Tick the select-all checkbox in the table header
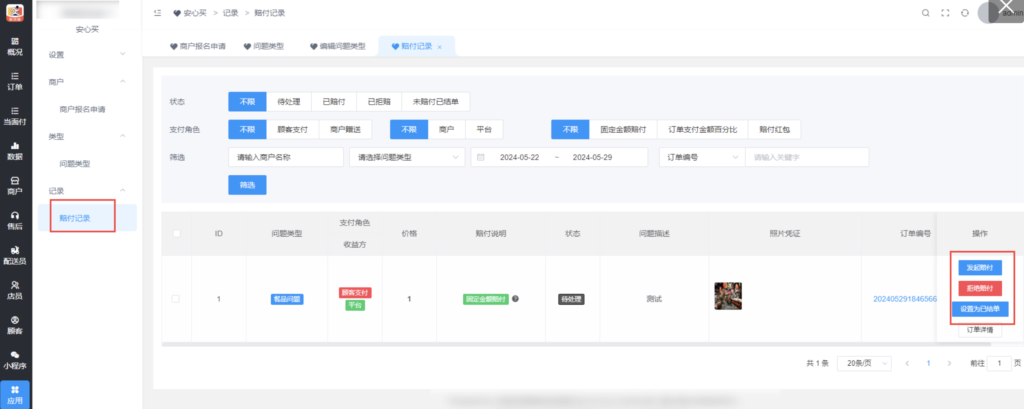Viewport: 1024px width, 409px height. pos(176,233)
